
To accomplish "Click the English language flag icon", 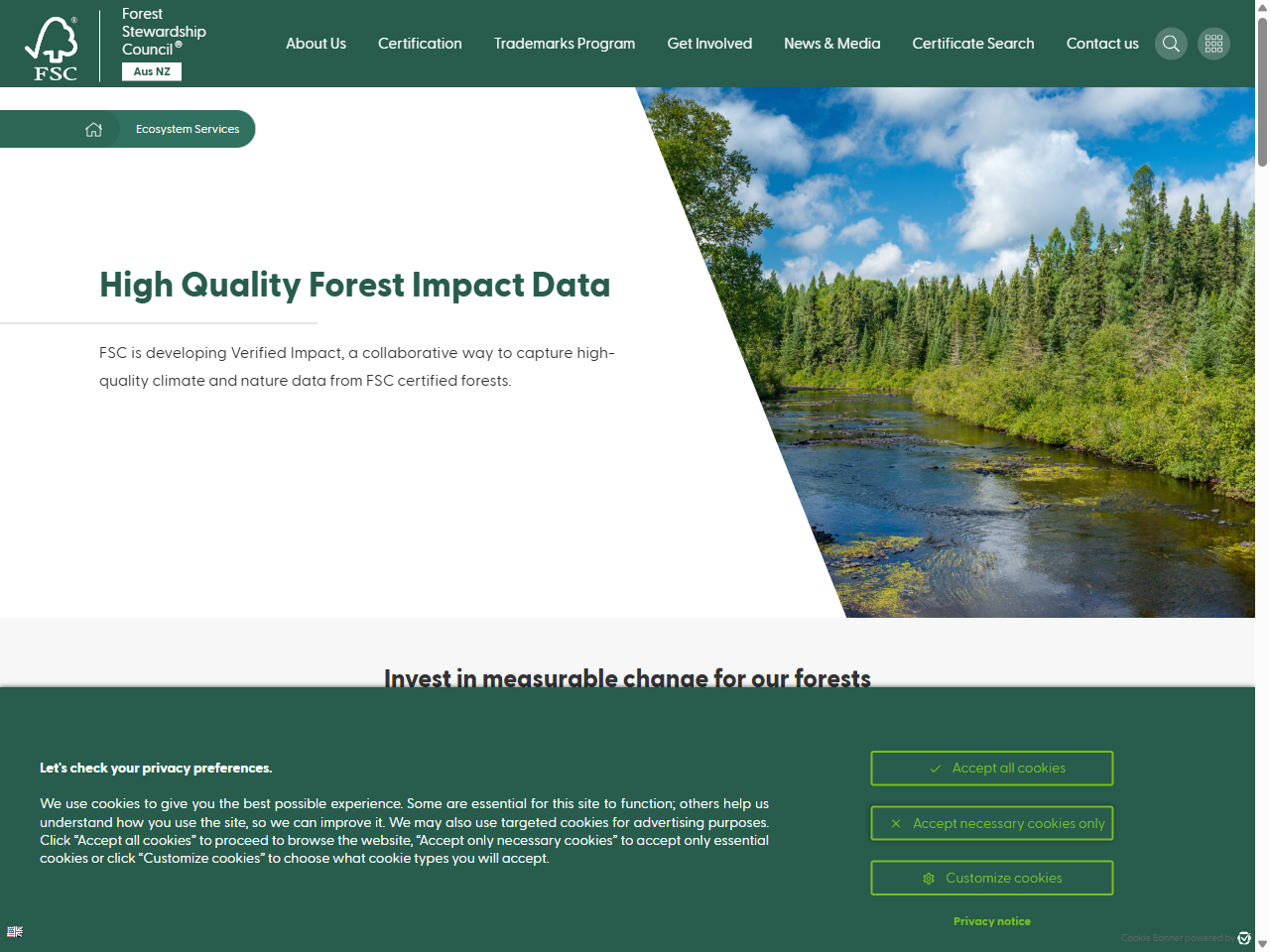I will (14, 931).
